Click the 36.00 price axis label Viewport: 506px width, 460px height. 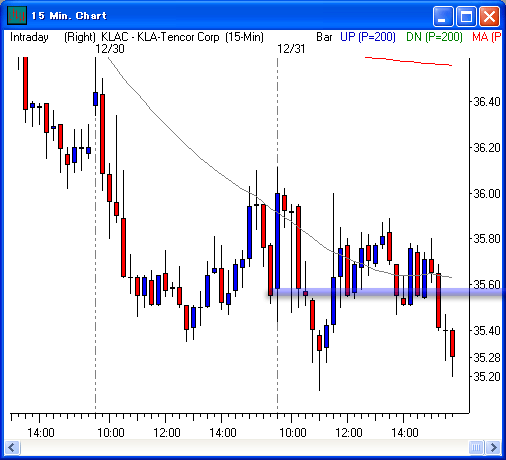pyautogui.click(x=487, y=193)
